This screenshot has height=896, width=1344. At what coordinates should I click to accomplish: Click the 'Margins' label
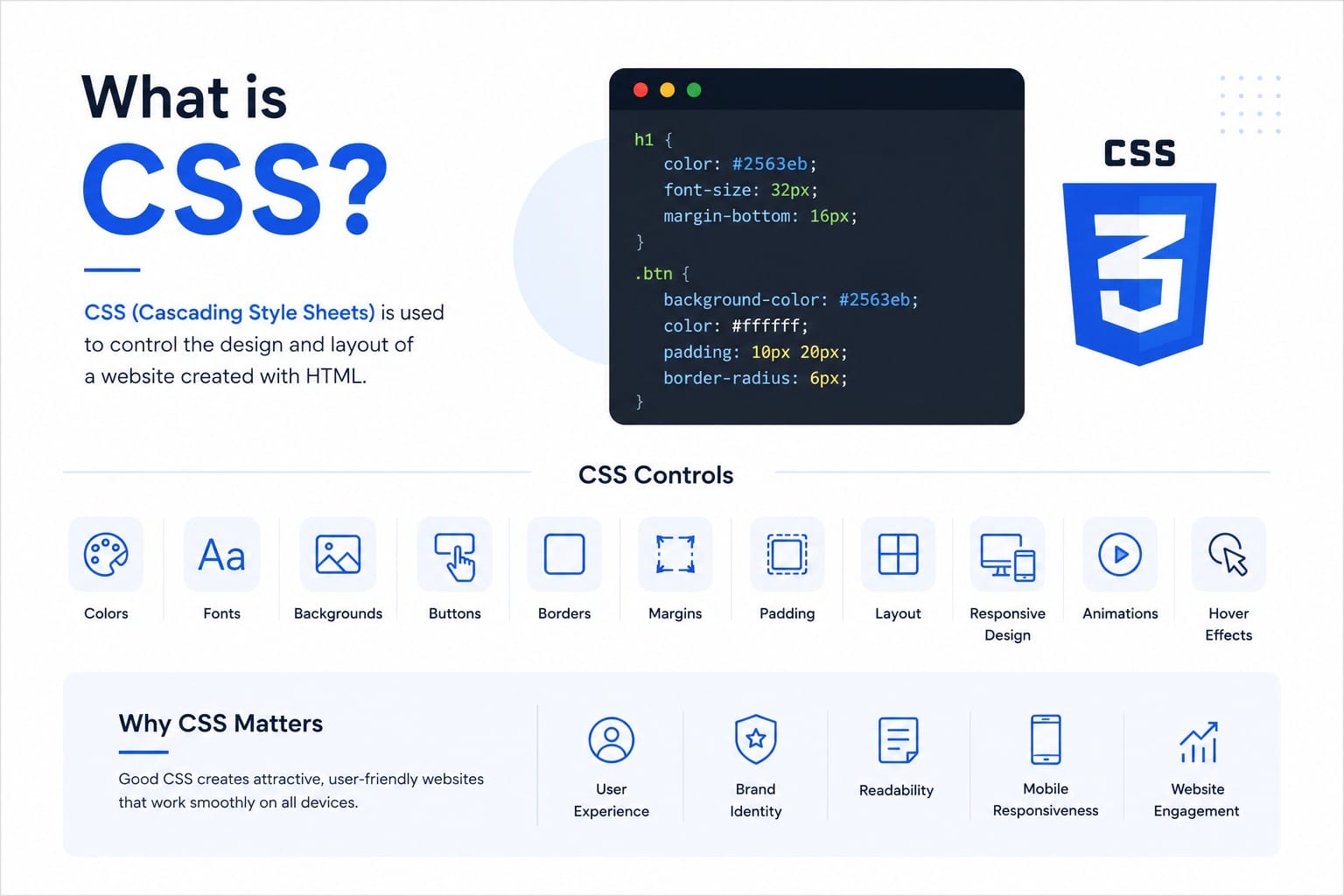point(675,613)
